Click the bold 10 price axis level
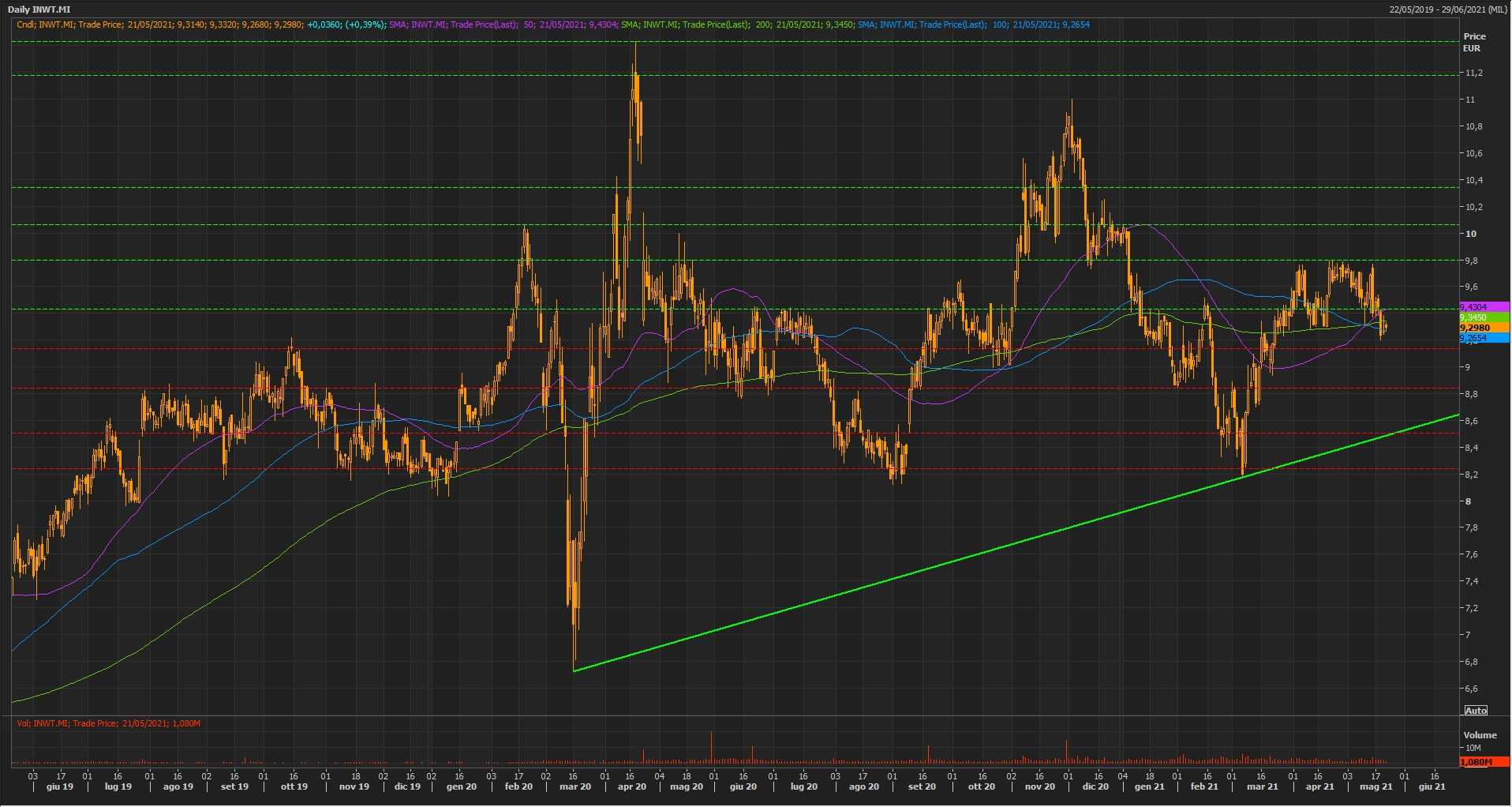Viewport: 1512px width, 807px height. pos(1470,234)
